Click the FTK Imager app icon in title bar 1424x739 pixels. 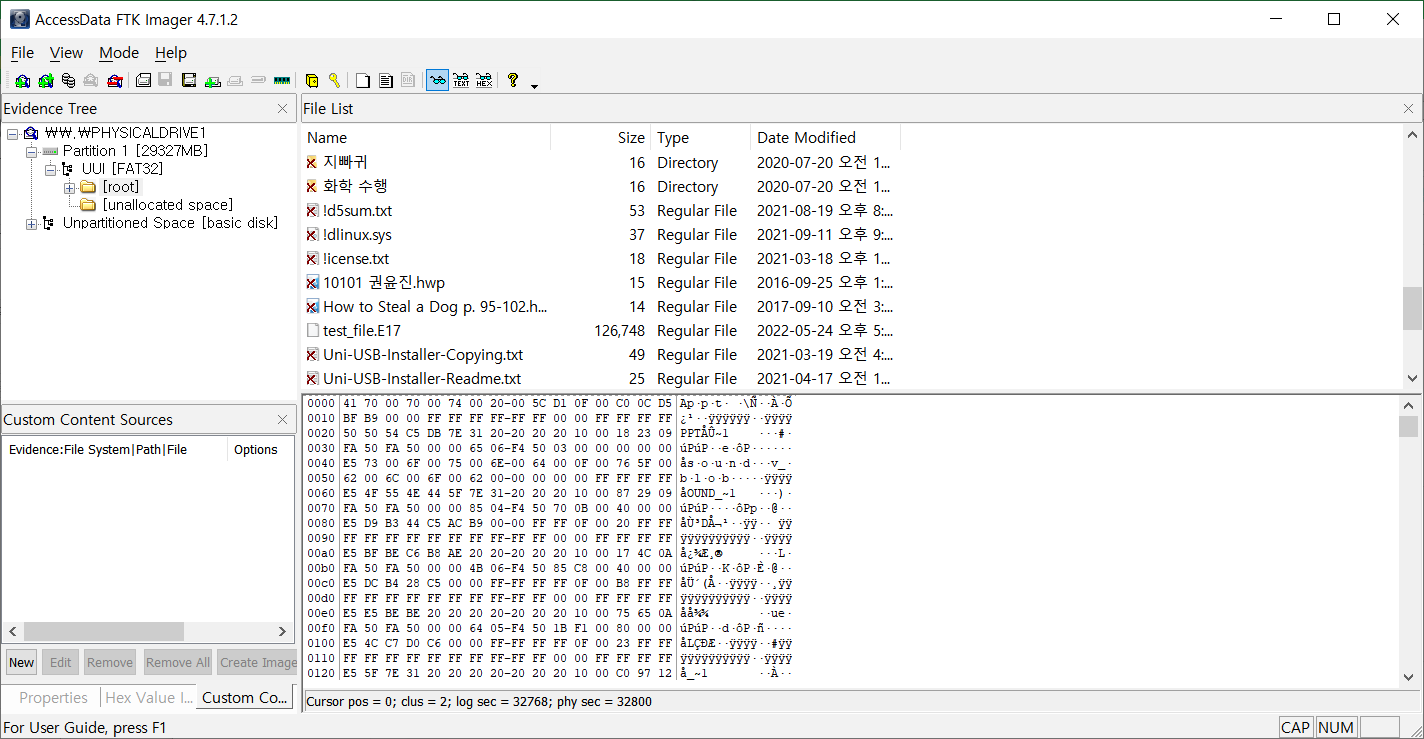(x=19, y=19)
